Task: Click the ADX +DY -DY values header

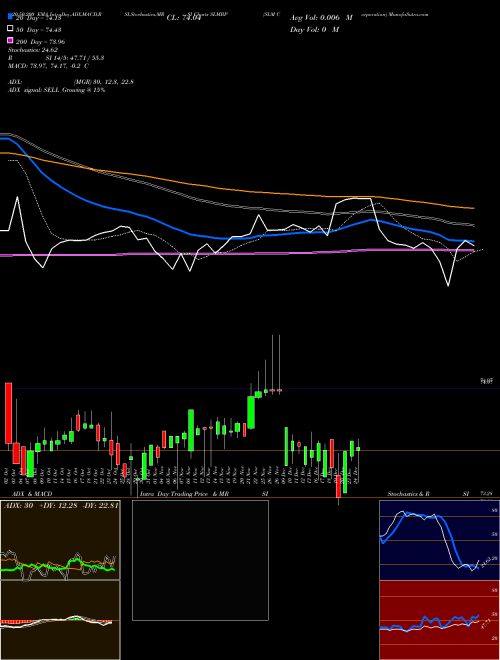Action: (x=61, y=505)
